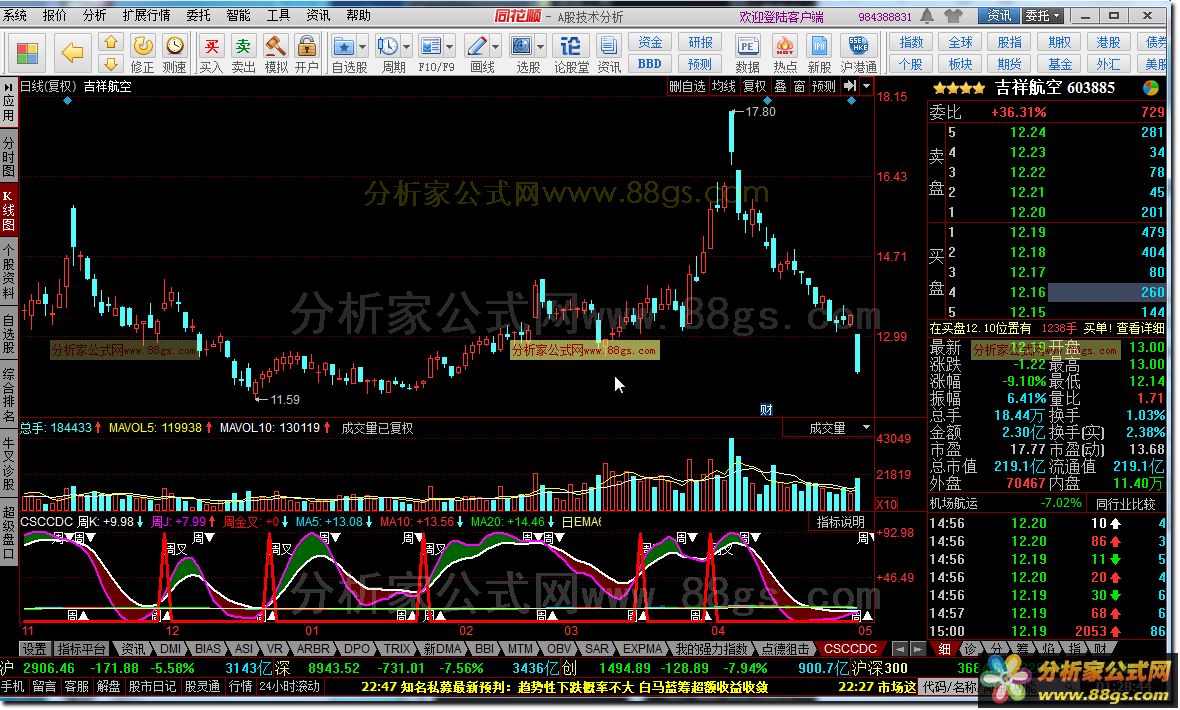The image size is (1180, 710).
Task: Click the 测速 clock icon
Action: pyautogui.click(x=175, y=47)
